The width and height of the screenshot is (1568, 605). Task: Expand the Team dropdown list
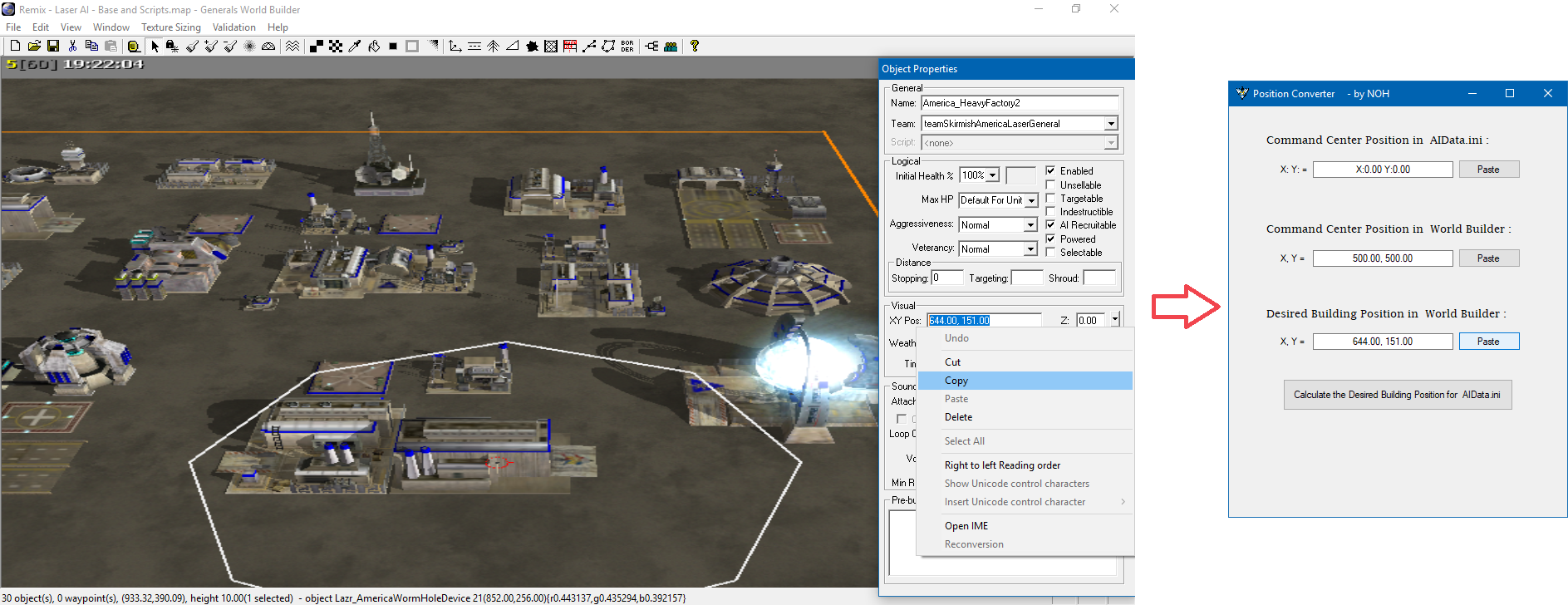tap(1111, 124)
